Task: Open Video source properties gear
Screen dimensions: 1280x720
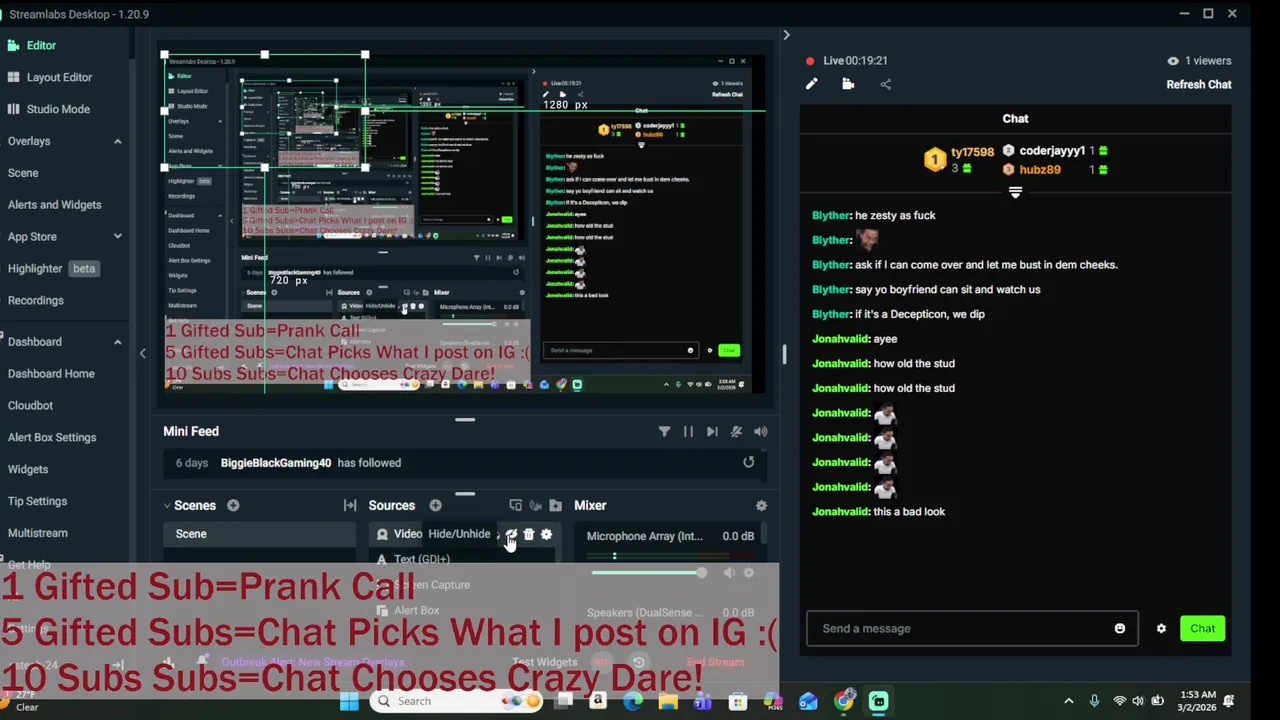Action: 546,535
